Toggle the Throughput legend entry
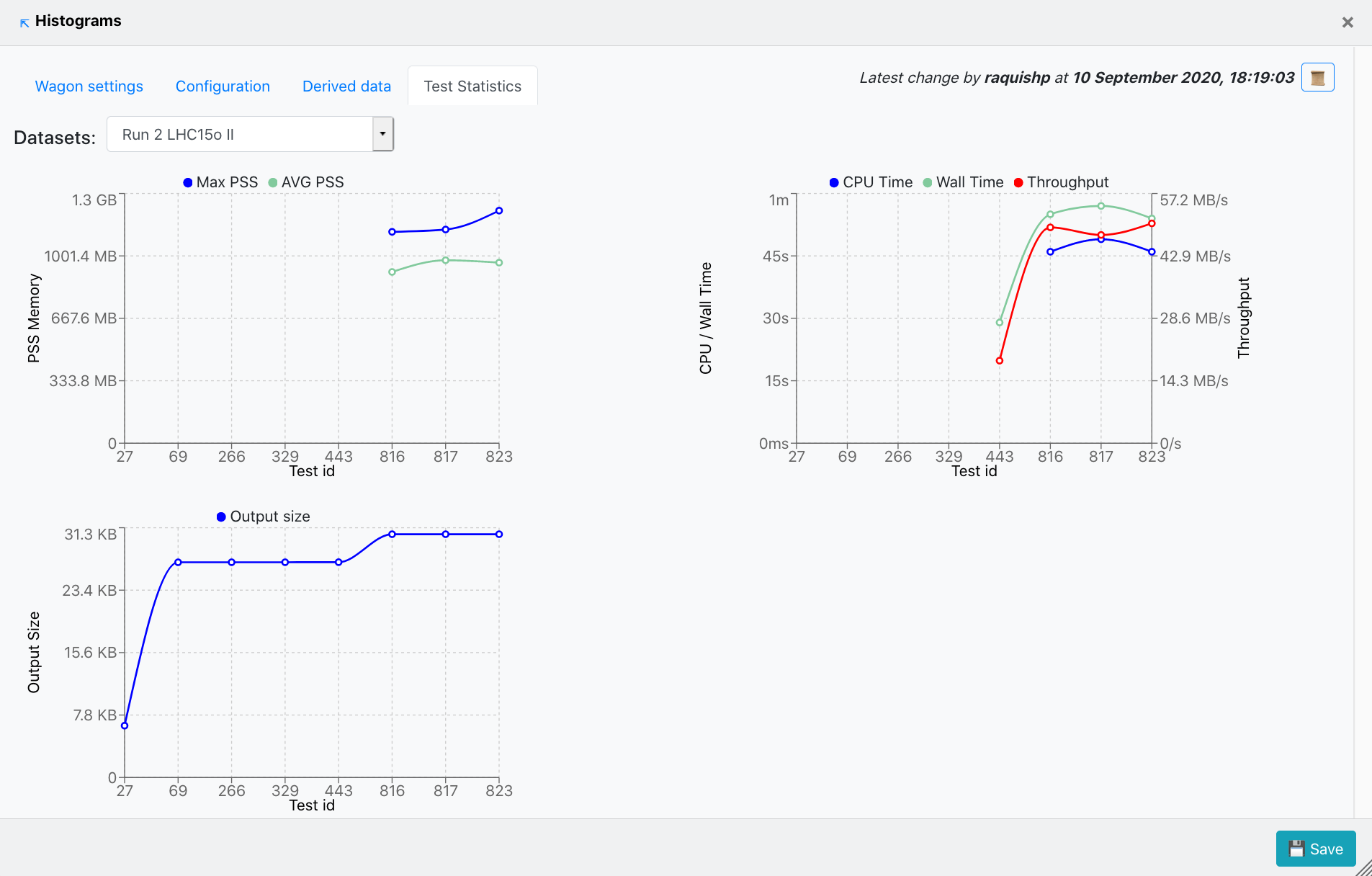Image resolution: width=1372 pixels, height=876 pixels. [x=1061, y=182]
